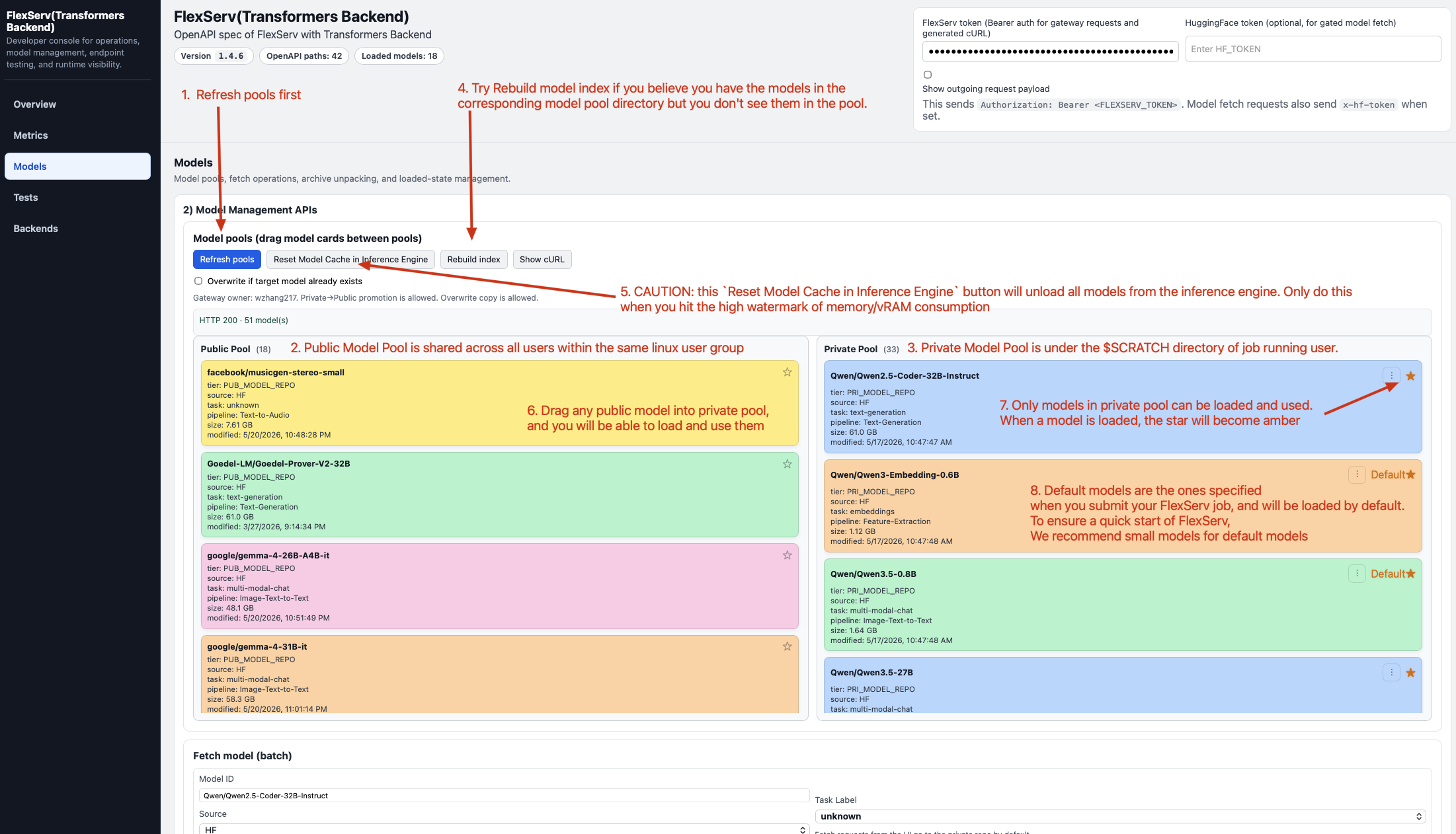Open kebab menu on Qwen3-Embedding-0.6B card

click(x=1357, y=474)
